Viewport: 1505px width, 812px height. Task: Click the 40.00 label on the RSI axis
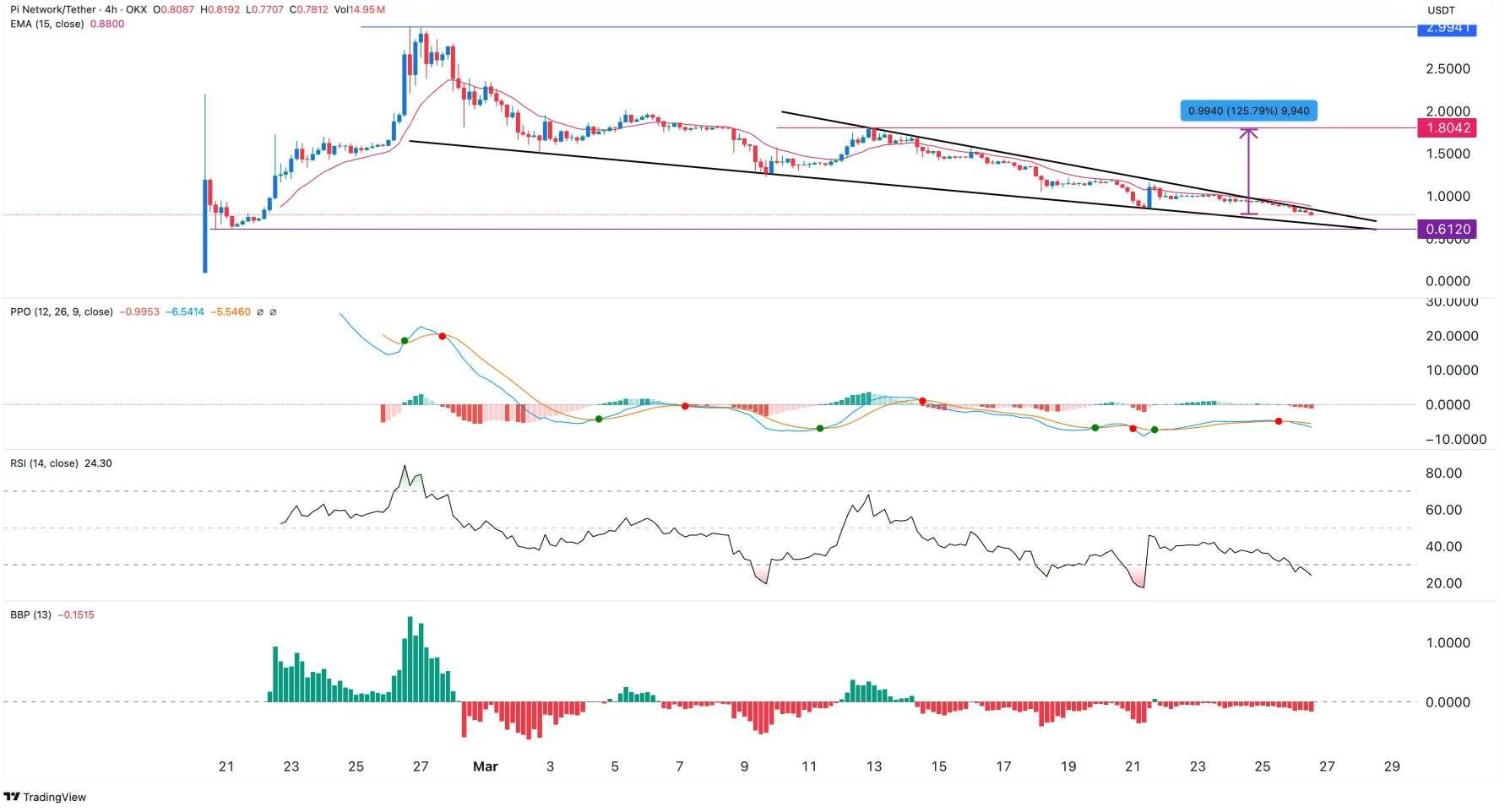1443,547
